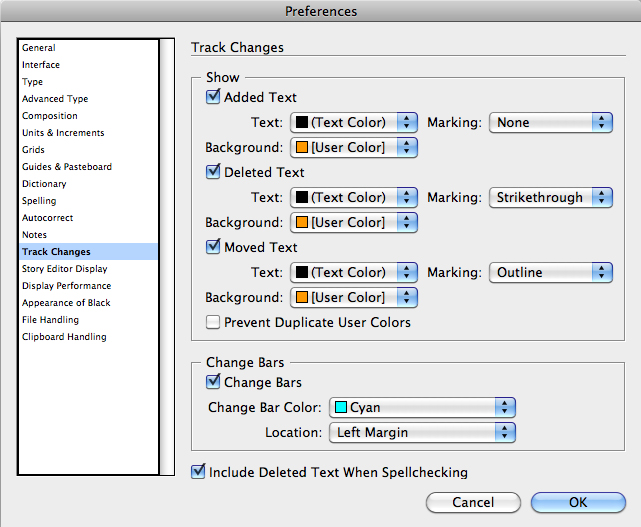Disable the Moved Text checkbox
This screenshot has height=527, width=641.
(x=213, y=247)
